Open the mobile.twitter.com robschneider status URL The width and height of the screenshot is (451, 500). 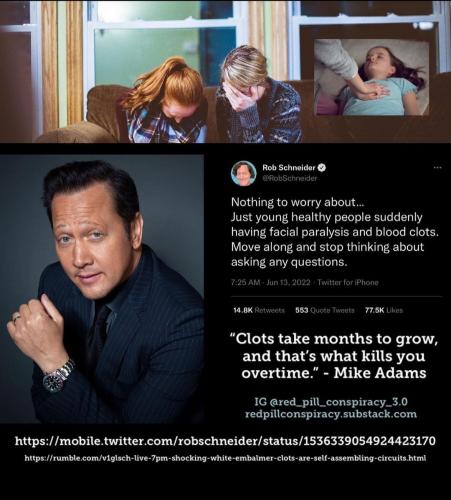pos(225,441)
